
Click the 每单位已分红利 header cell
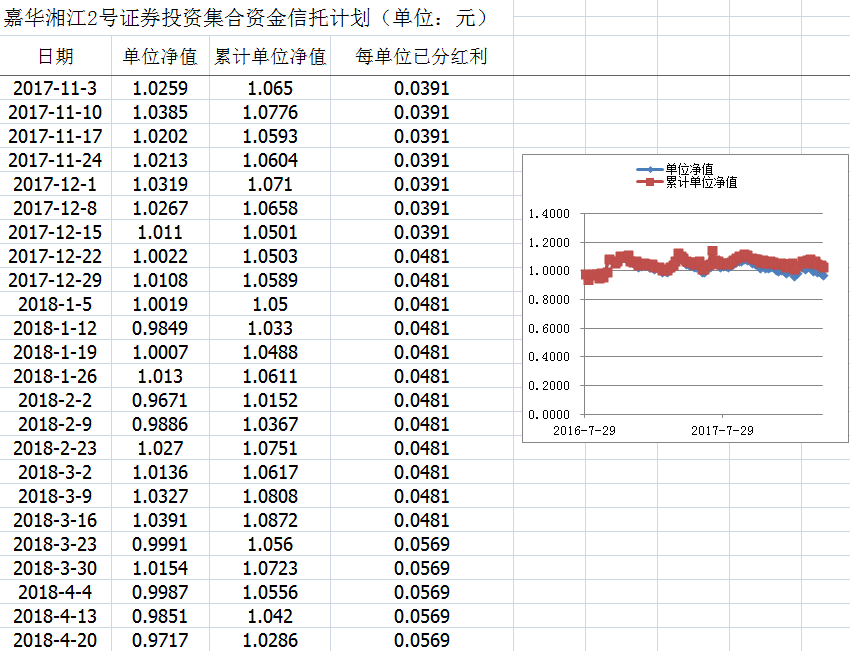(421, 56)
